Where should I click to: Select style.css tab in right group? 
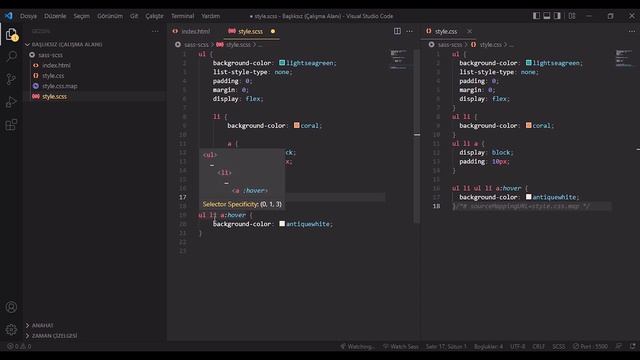pyautogui.click(x=446, y=31)
